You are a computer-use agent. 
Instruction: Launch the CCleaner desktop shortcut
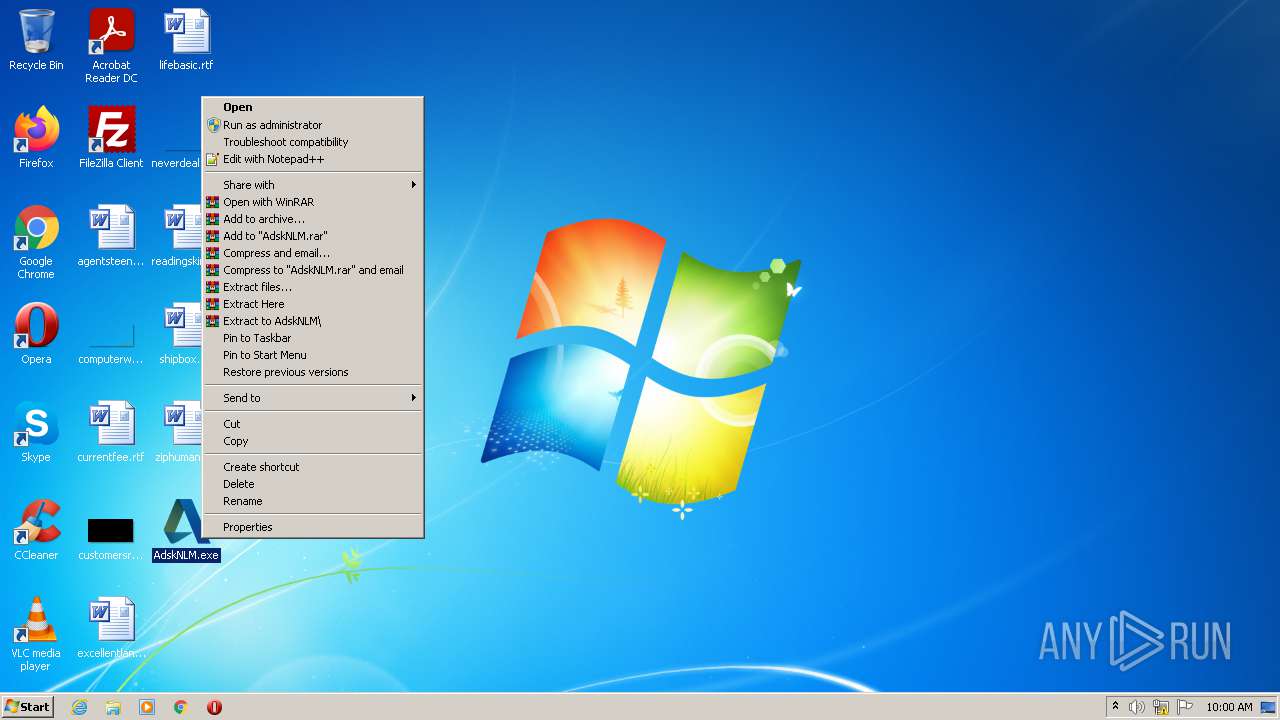click(x=36, y=530)
